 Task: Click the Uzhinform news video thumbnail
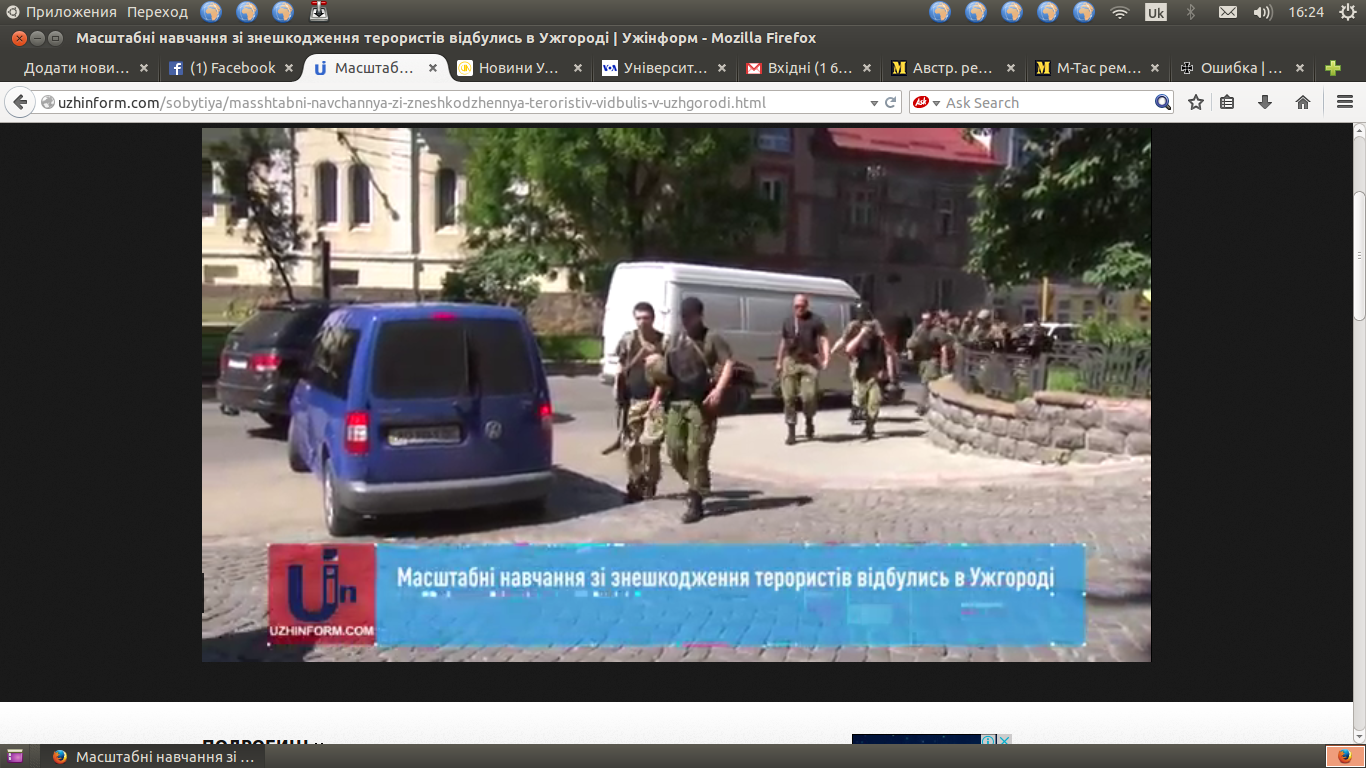coord(676,394)
